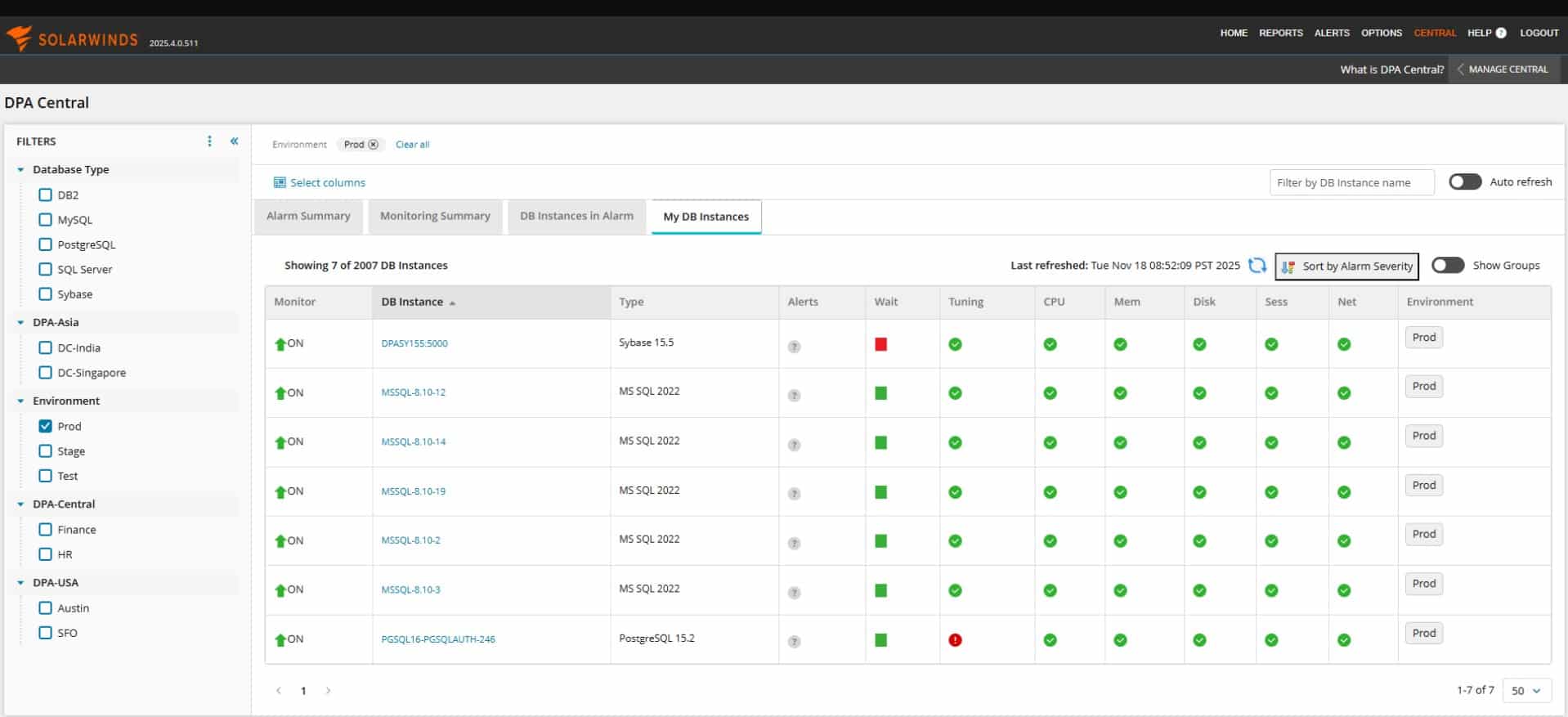
Task: Click the CPU check icon for MSSQL-8.10-14
Action: tap(1050, 442)
